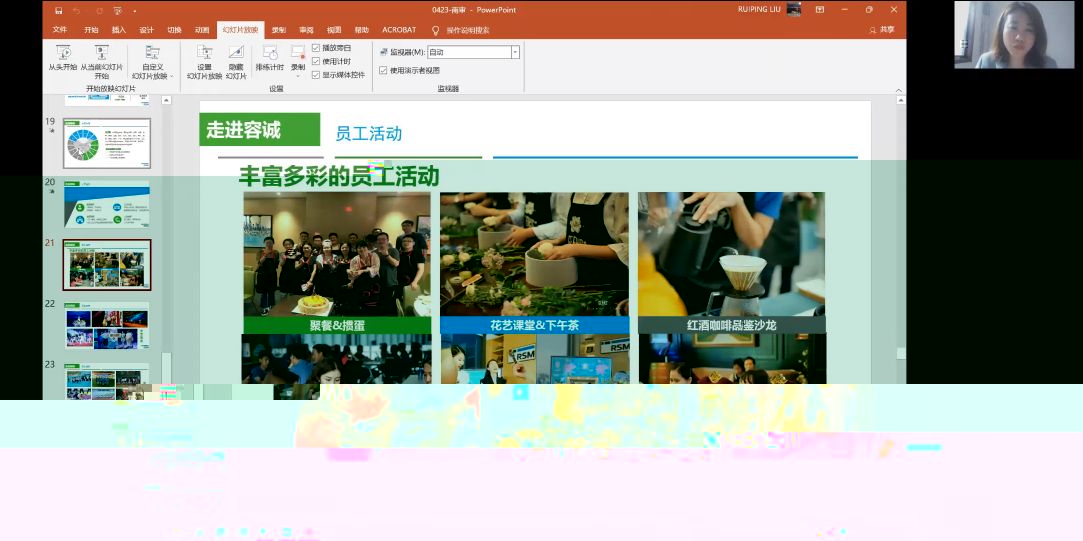Switch to the 切换 (Transitions) tab

pyautogui.click(x=174, y=30)
